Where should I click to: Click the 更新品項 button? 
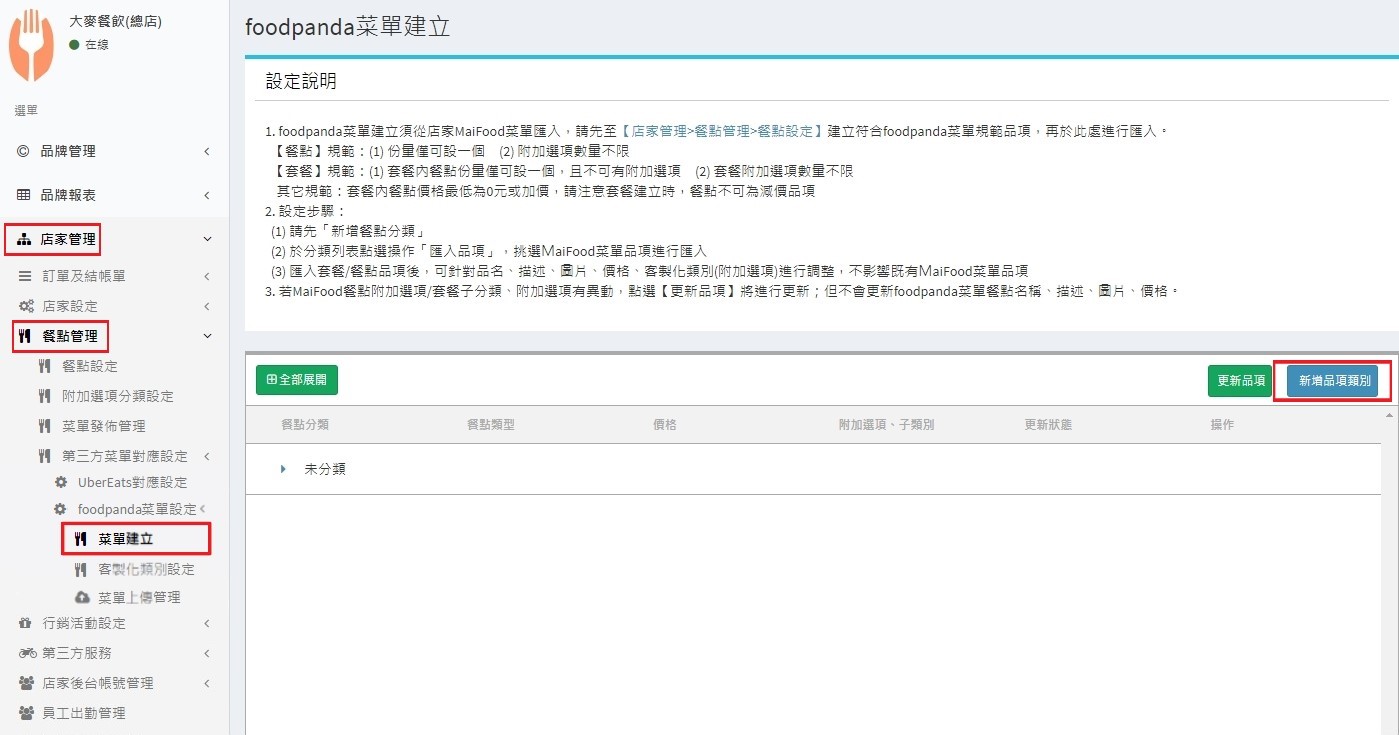[x=1240, y=381]
